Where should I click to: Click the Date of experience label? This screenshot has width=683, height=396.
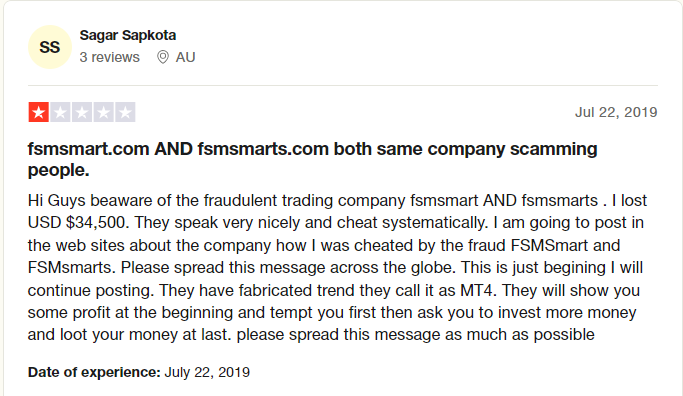(x=94, y=372)
